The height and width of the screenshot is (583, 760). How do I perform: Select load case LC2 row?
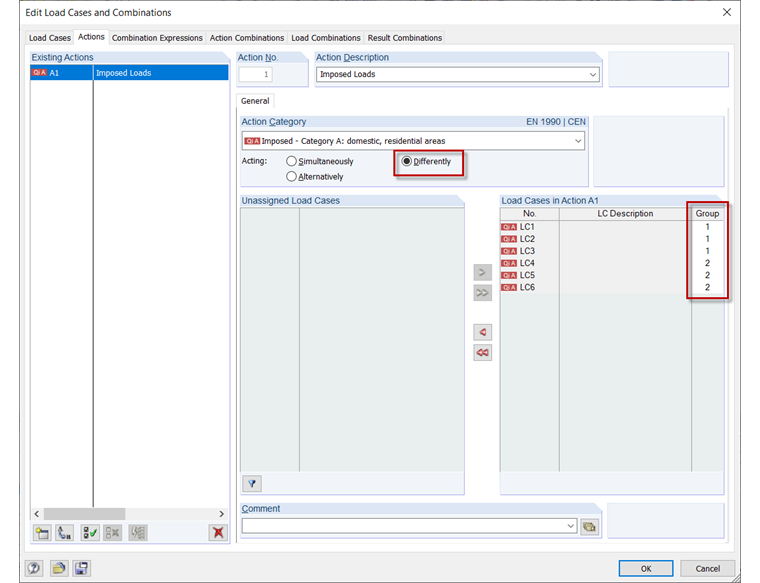coord(612,239)
